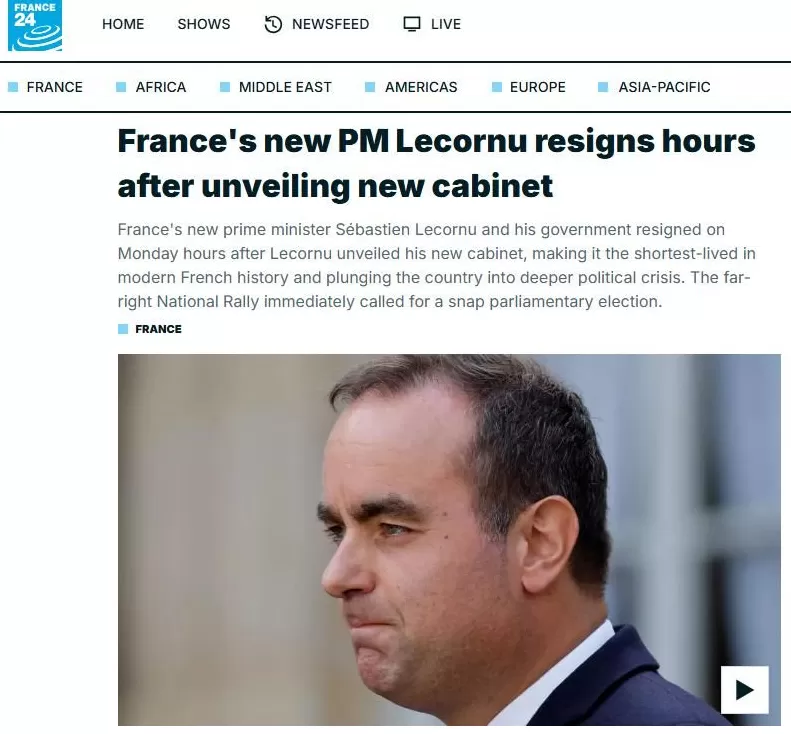
Task: Click blue square beside Africa section
Action: 121,87
